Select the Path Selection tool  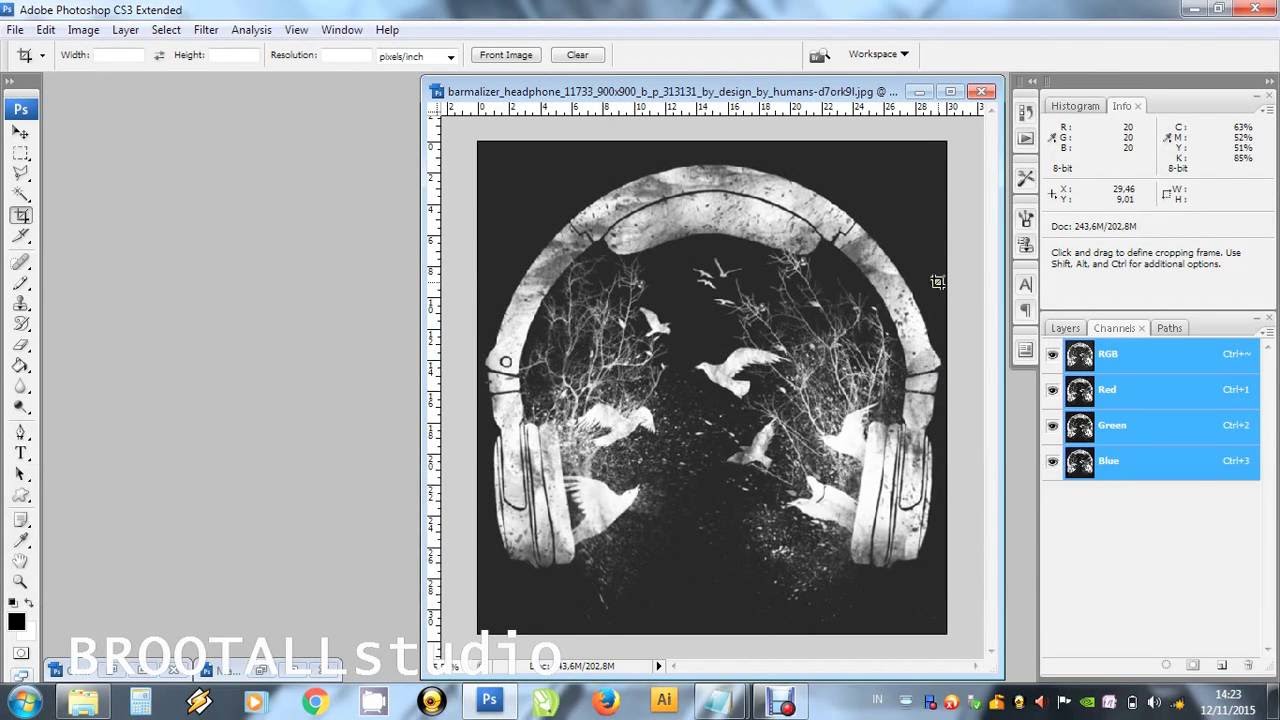(21, 474)
